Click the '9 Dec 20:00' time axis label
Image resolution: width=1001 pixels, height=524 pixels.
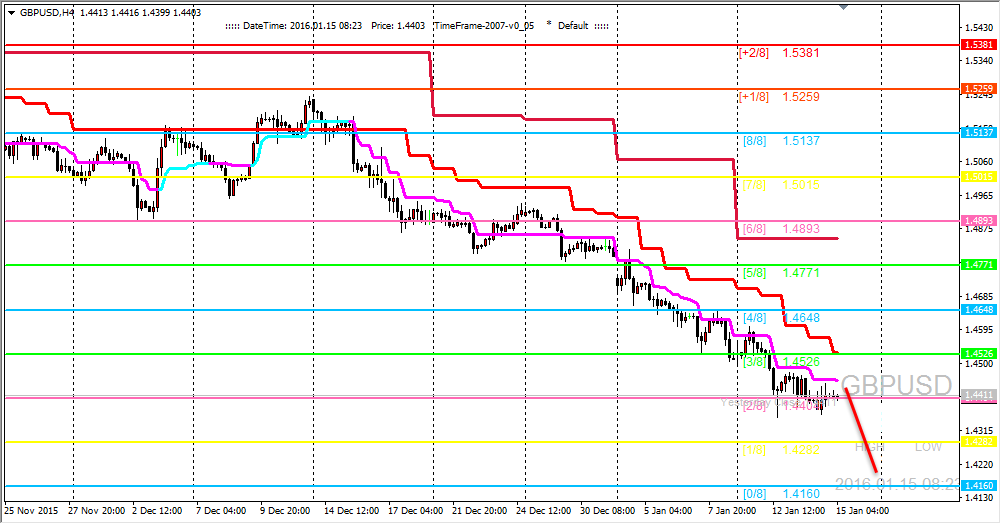285,511
